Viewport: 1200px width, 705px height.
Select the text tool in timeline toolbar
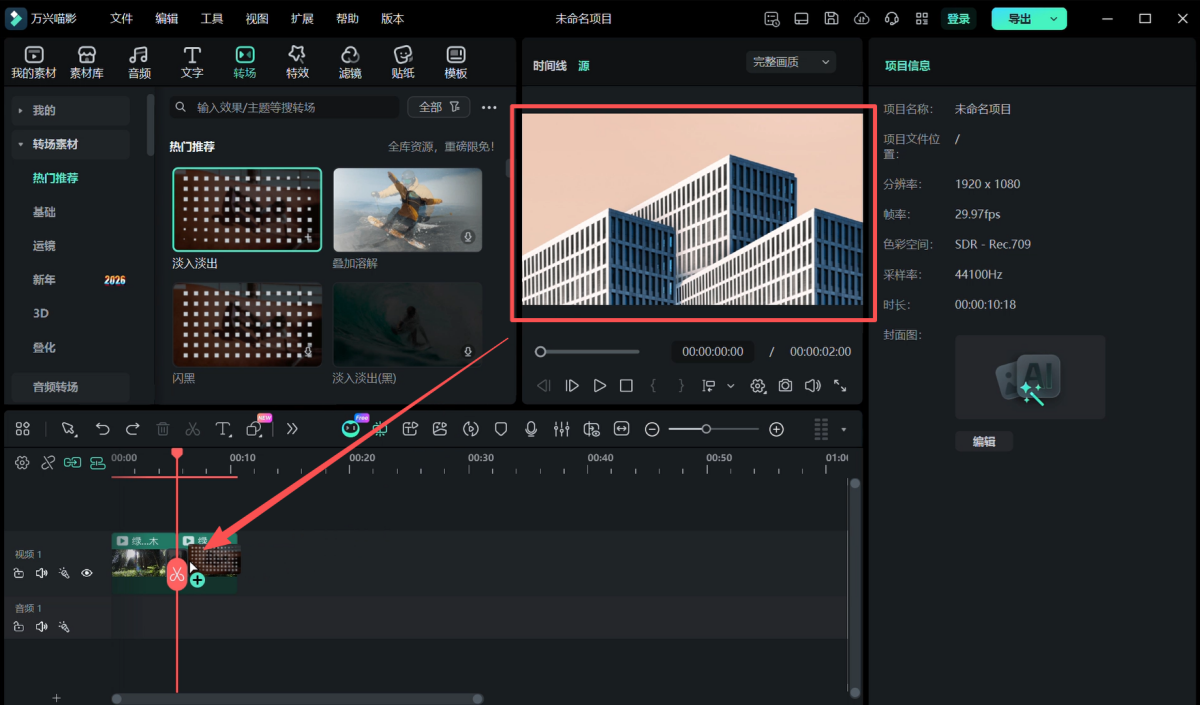pyautogui.click(x=223, y=429)
